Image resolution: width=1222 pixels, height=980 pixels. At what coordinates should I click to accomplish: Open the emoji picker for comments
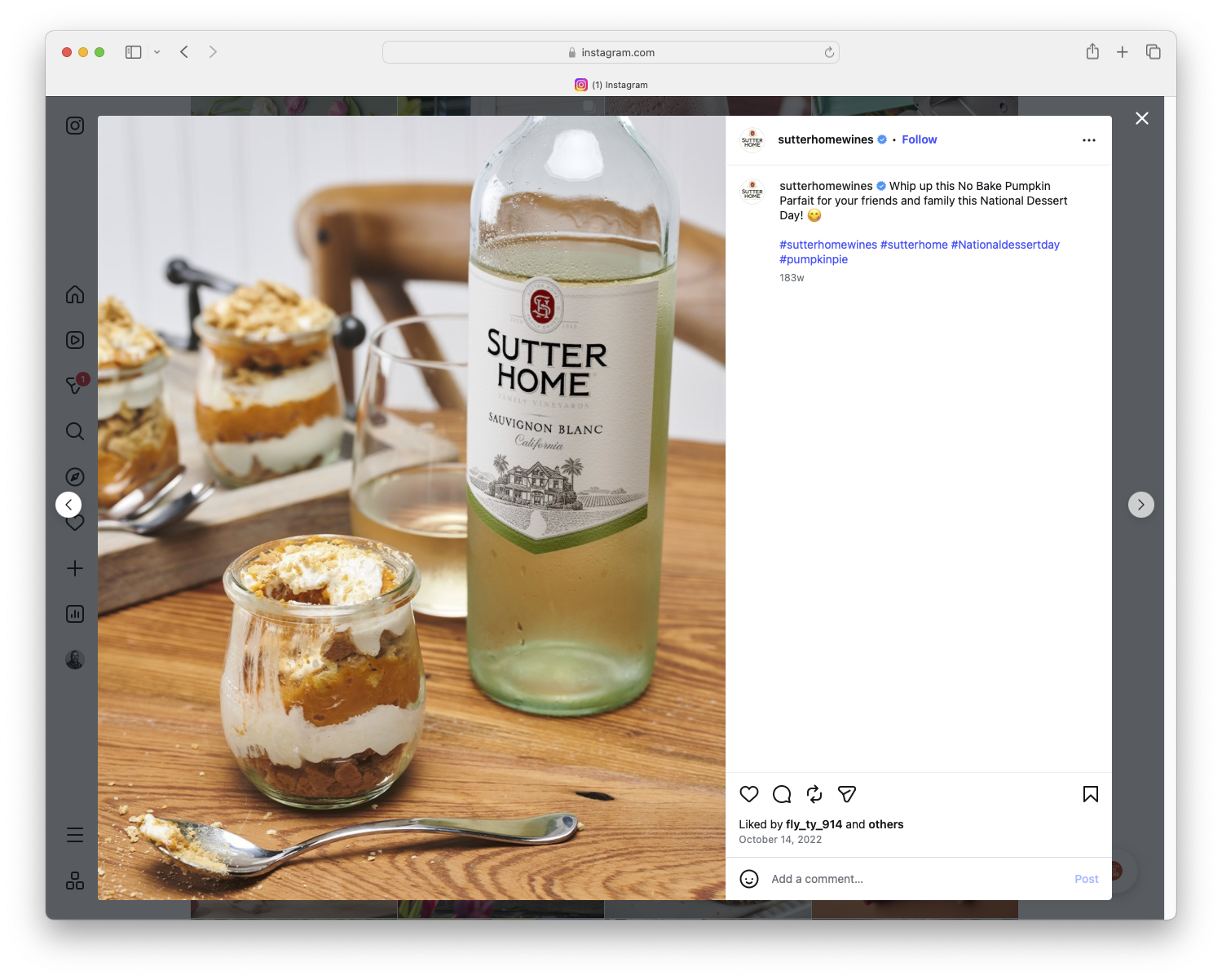(748, 880)
